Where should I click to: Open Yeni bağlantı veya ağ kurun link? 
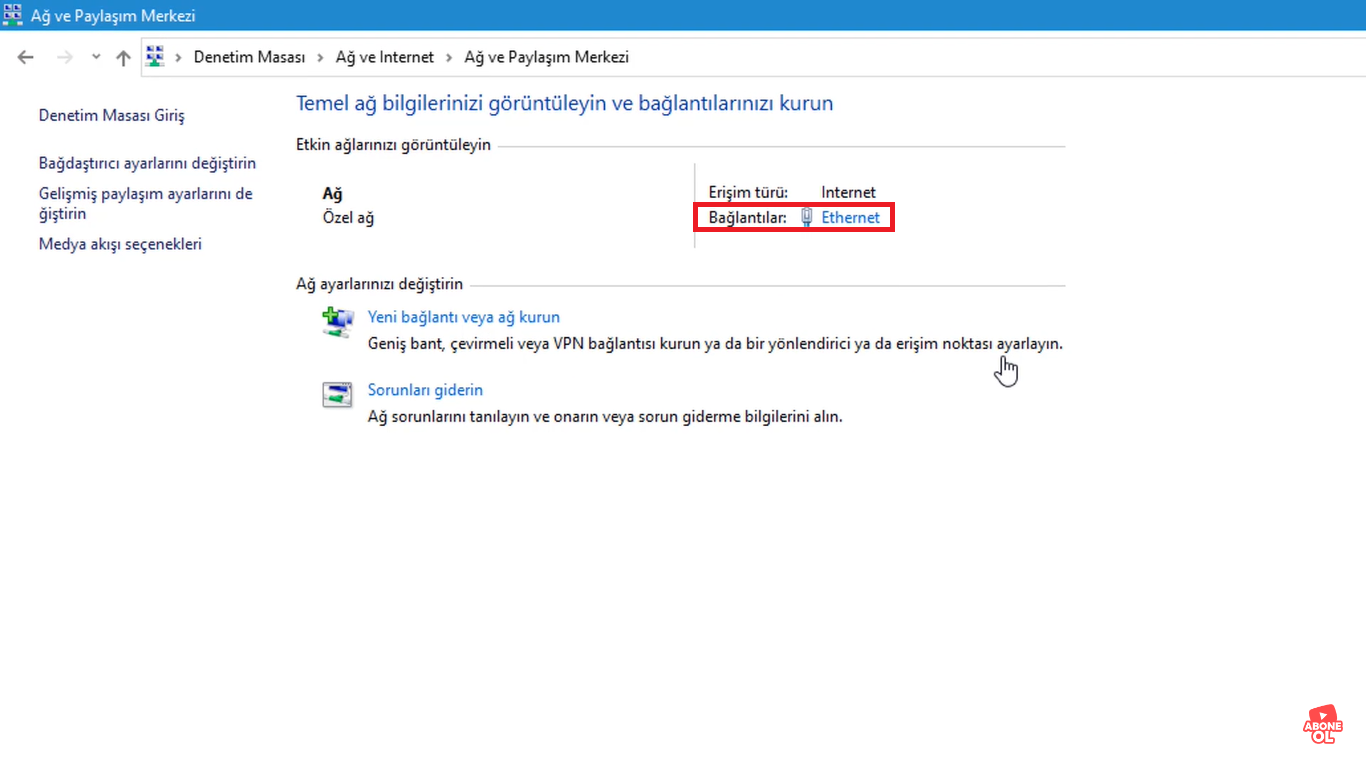point(464,317)
